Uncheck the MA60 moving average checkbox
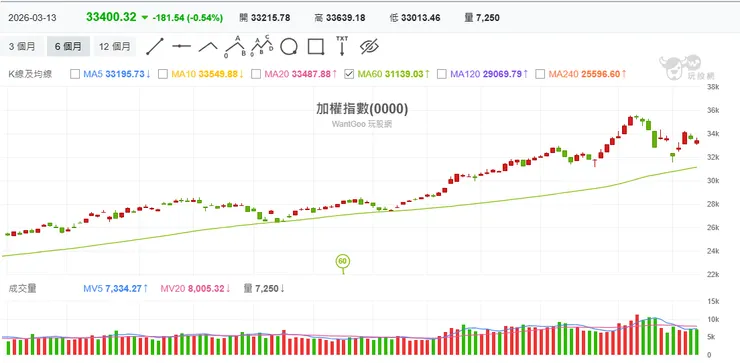Image resolution: width=740 pixels, height=363 pixels. (349, 74)
